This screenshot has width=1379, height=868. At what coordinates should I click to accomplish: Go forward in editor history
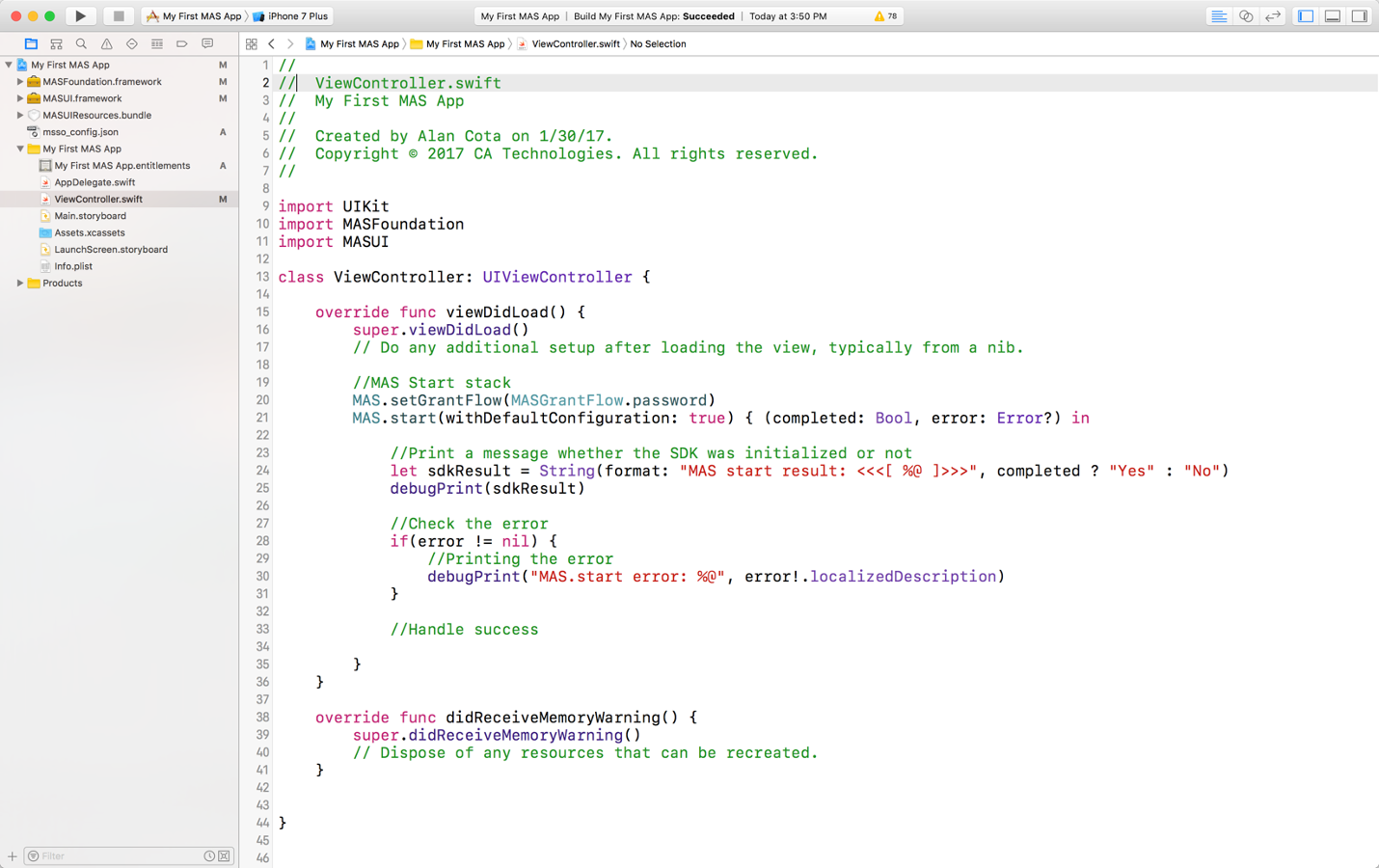click(289, 44)
